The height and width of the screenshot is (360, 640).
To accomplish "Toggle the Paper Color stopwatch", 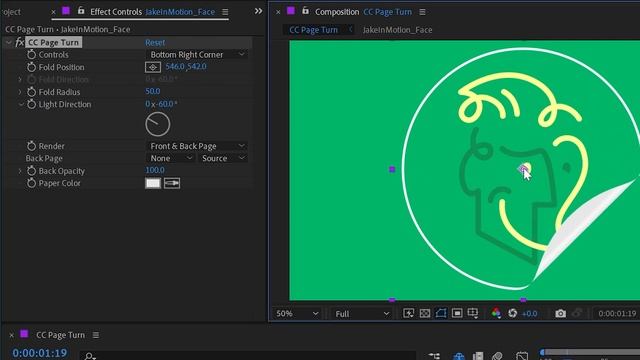I will point(31,183).
